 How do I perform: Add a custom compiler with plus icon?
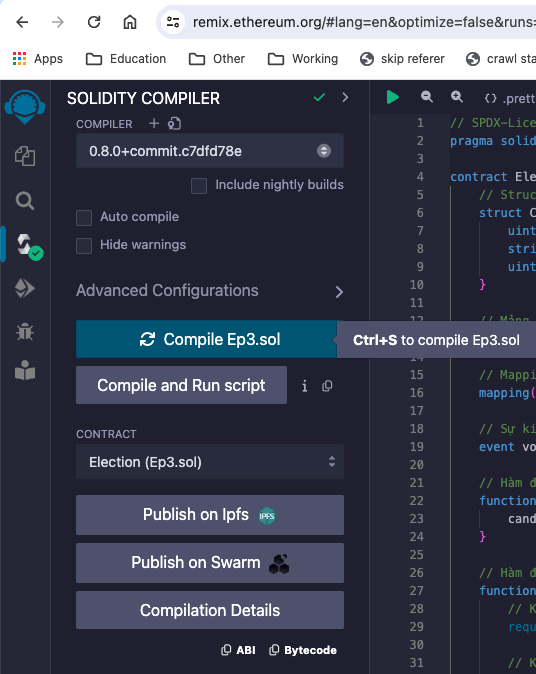click(x=154, y=124)
